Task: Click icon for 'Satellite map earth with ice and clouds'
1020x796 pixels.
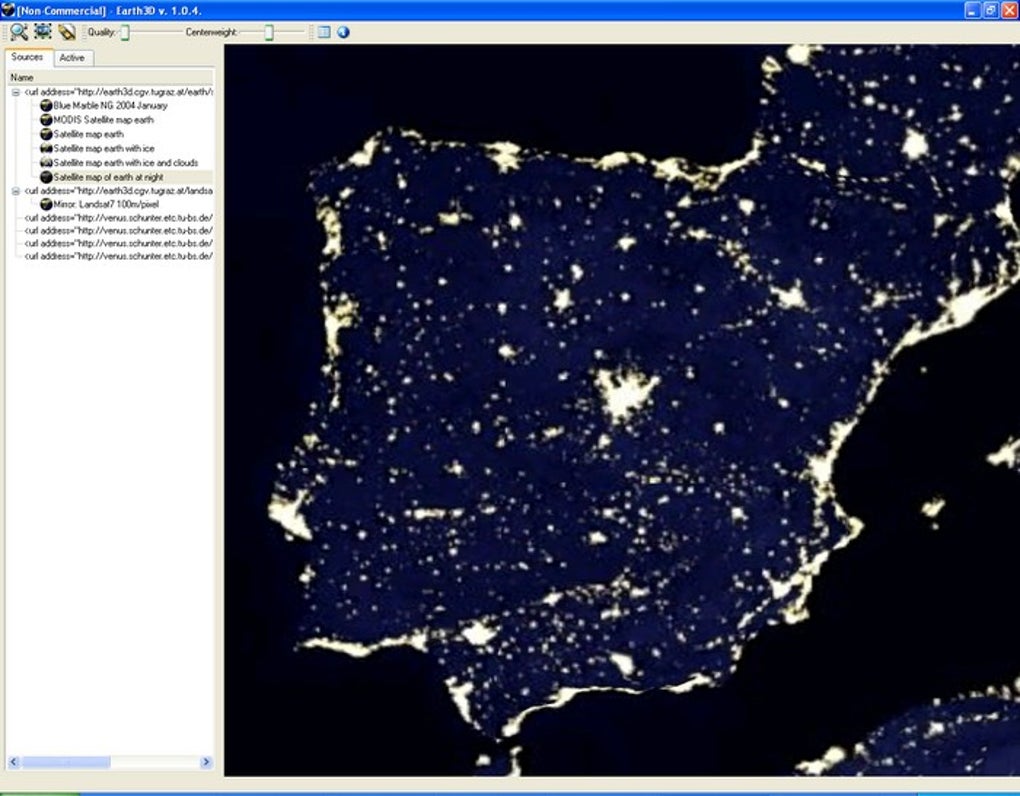Action: 46,163
